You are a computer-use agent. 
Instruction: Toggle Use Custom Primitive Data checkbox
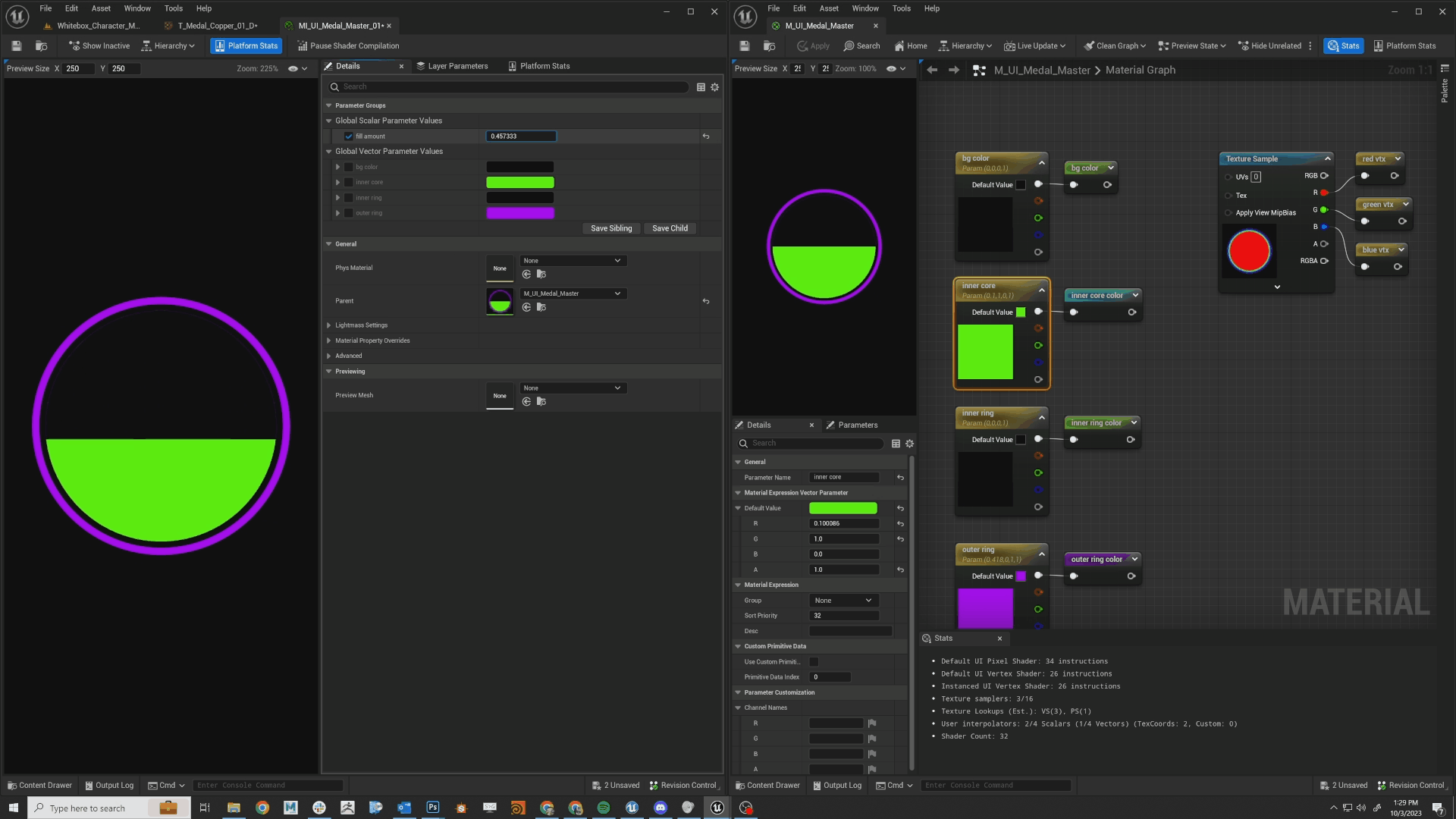(x=814, y=662)
